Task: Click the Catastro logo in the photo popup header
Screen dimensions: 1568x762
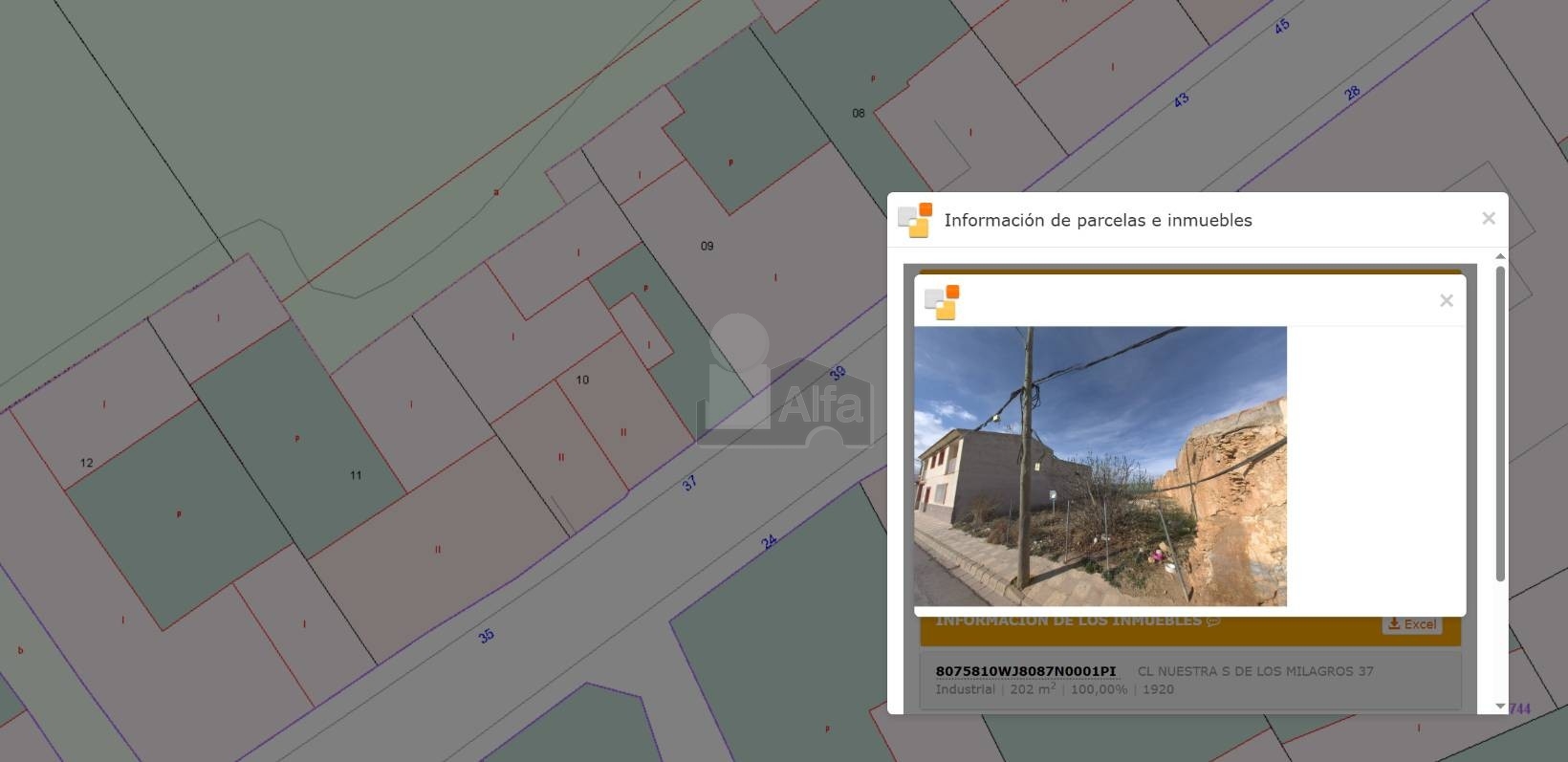Action: pyautogui.click(x=942, y=302)
